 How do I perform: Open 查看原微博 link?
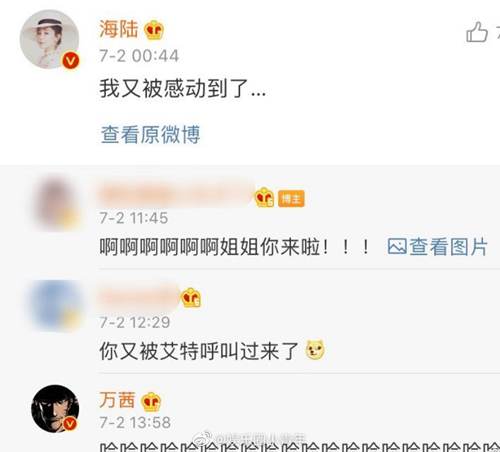(151, 135)
